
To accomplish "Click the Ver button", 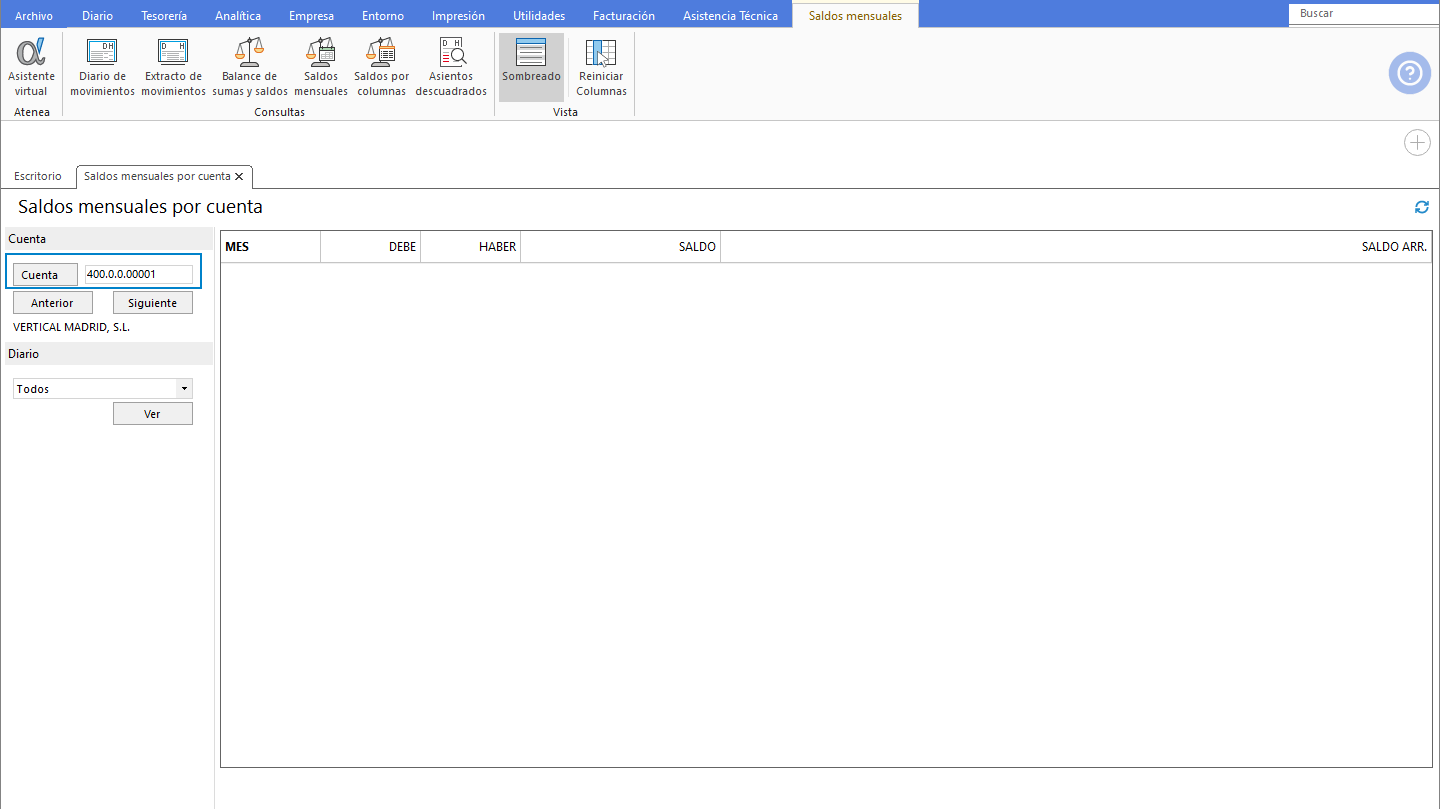I will click(x=152, y=414).
